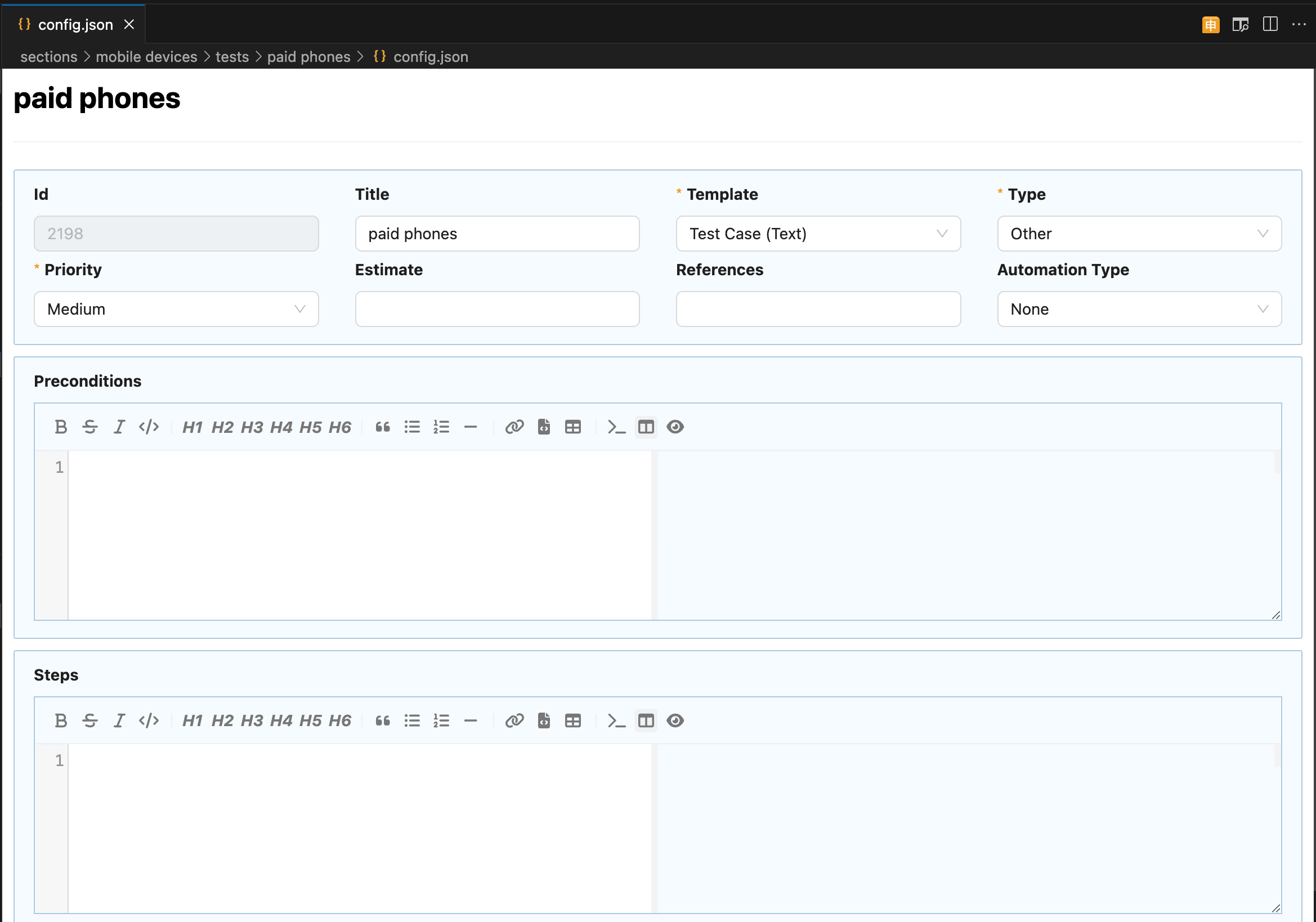Open the Template dropdown
The height and width of the screenshot is (922, 1316).
(x=818, y=234)
